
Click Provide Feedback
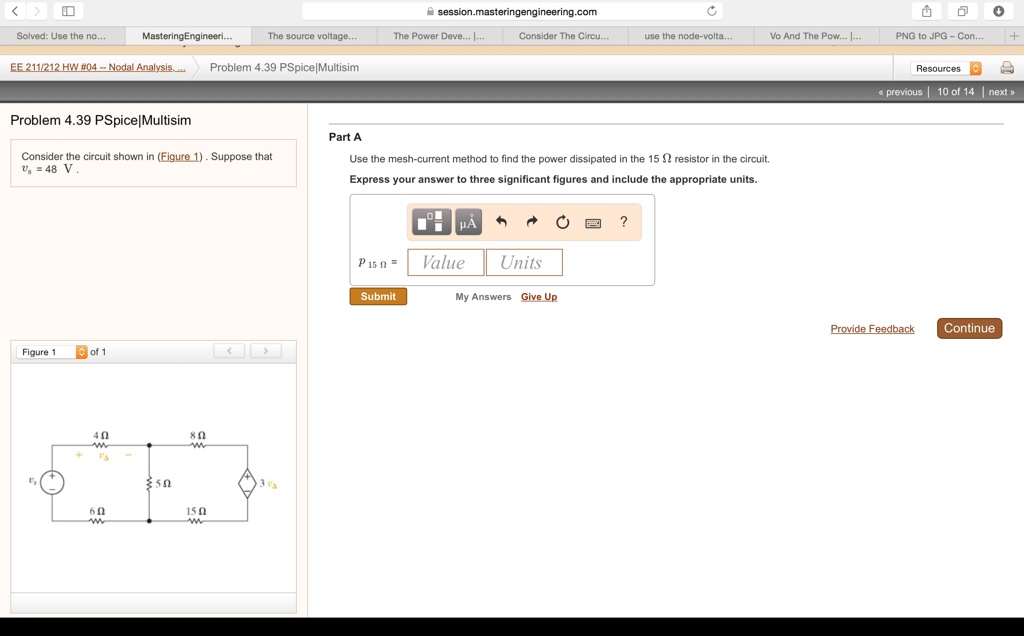871,328
